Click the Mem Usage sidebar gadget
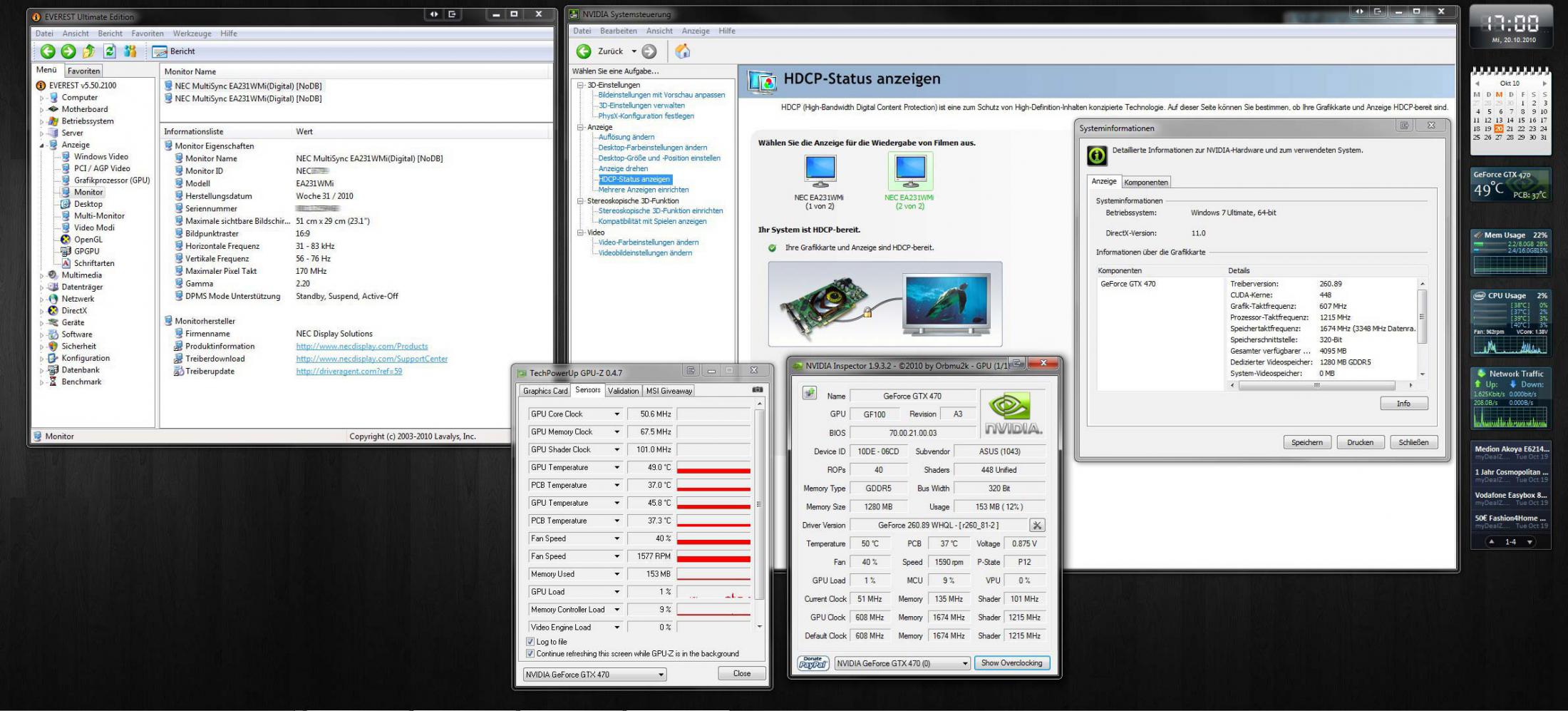The image size is (1568, 711). [1511, 252]
